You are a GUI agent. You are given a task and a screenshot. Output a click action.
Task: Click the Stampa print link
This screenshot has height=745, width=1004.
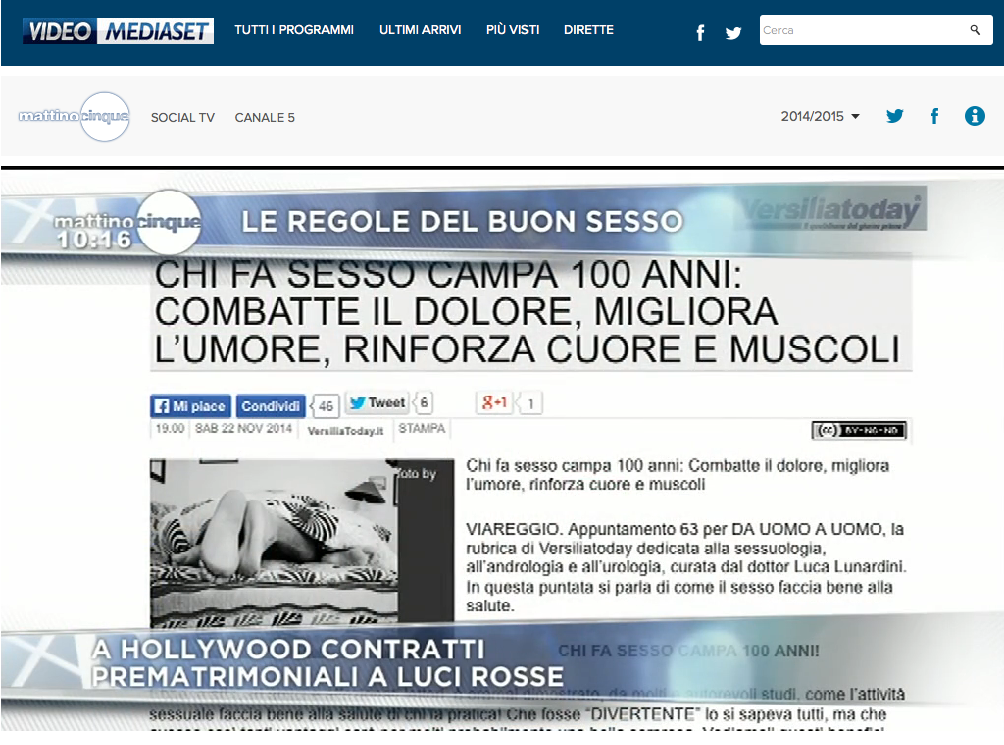pyautogui.click(x=421, y=428)
